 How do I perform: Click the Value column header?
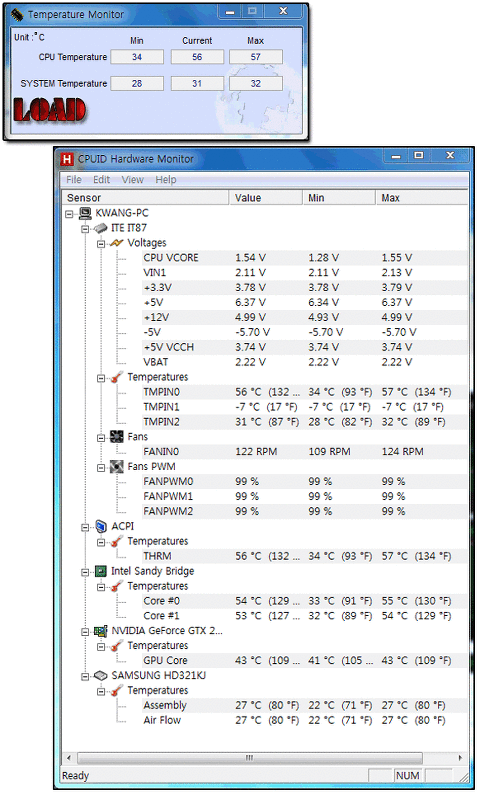click(x=266, y=198)
